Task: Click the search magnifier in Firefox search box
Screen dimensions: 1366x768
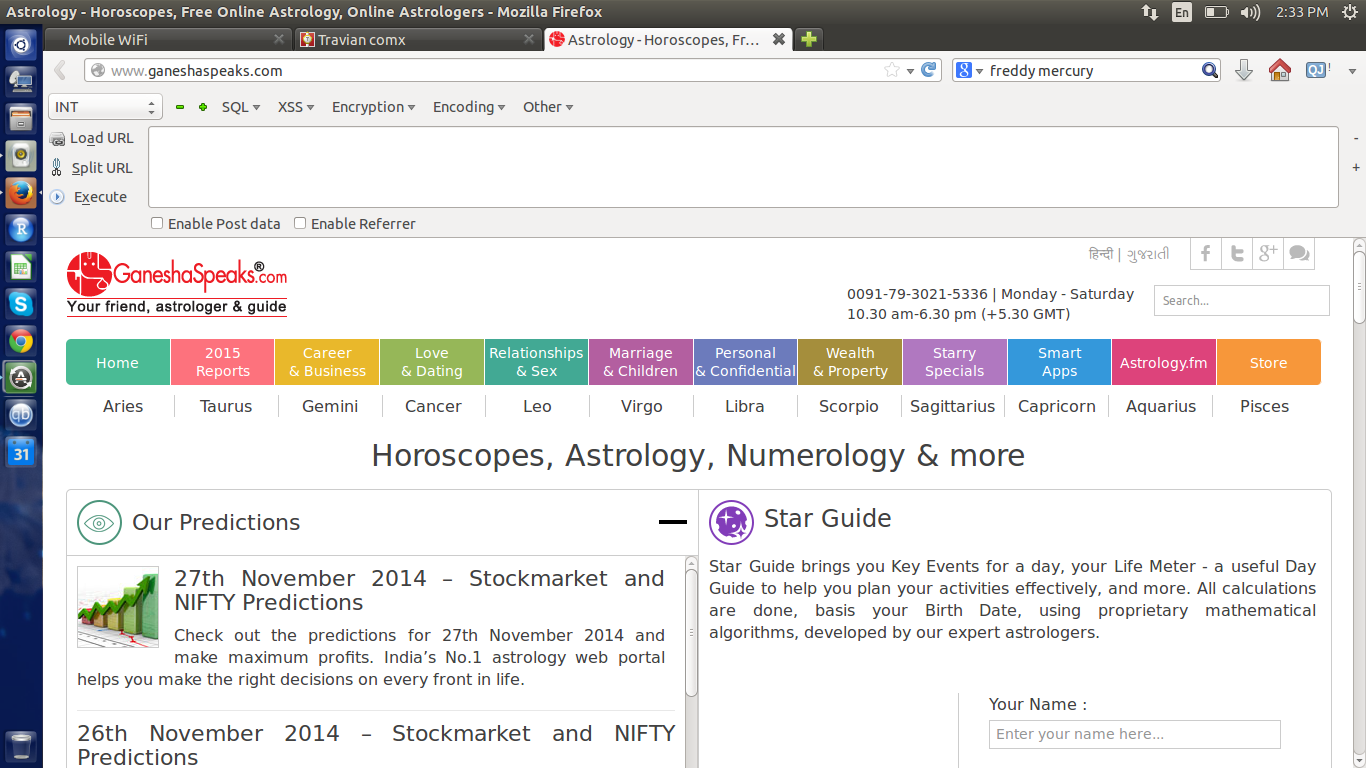Action: point(1209,70)
